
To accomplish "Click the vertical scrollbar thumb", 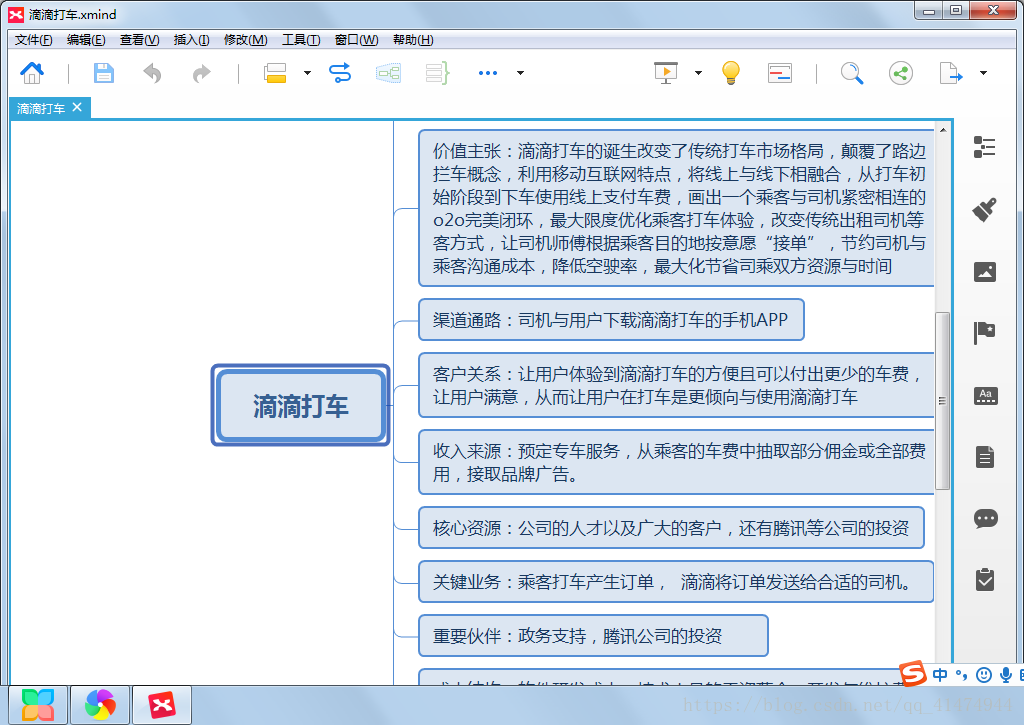I will point(942,400).
